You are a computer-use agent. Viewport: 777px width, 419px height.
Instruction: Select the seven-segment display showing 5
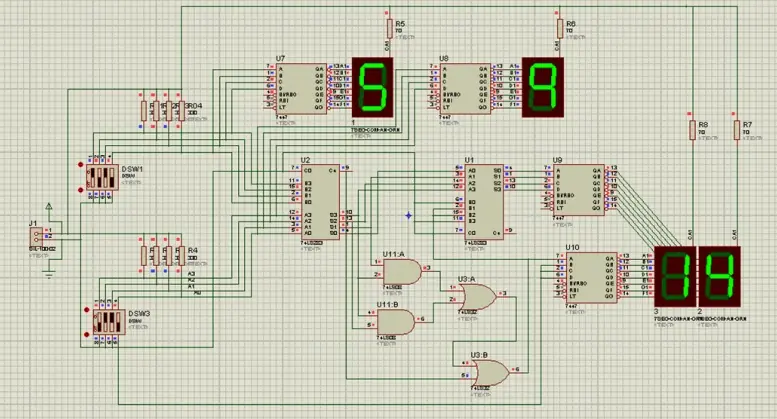[x=373, y=87]
